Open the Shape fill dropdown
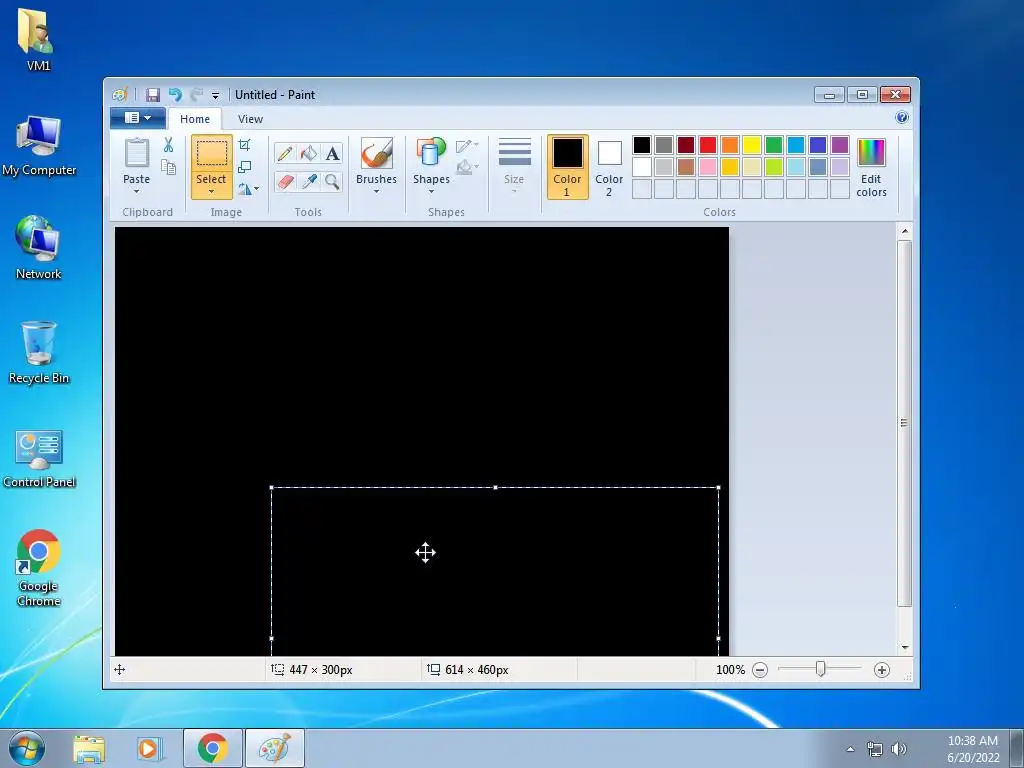The width and height of the screenshot is (1024, 768). coord(467,167)
